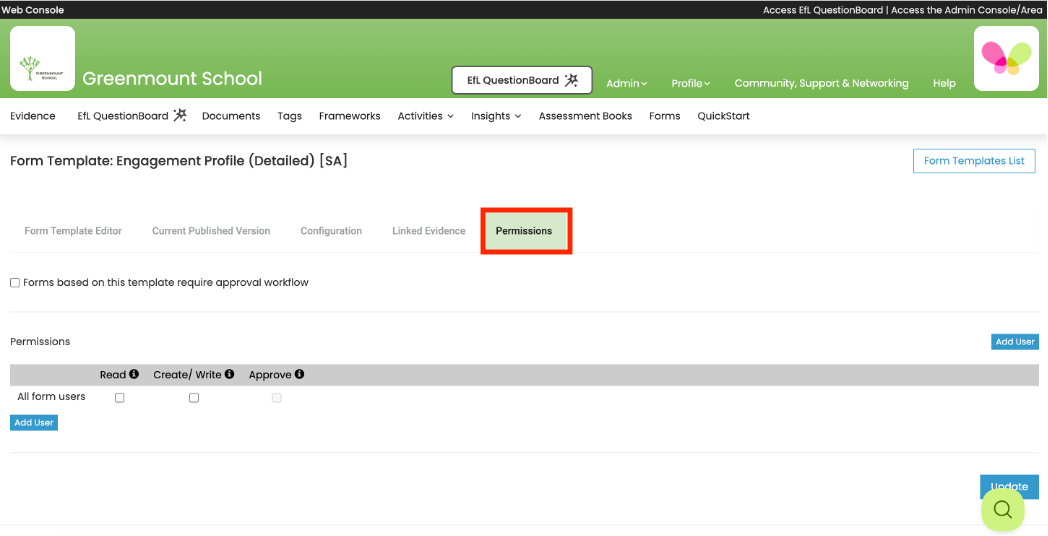Select the Permissions tab

pyautogui.click(x=524, y=231)
